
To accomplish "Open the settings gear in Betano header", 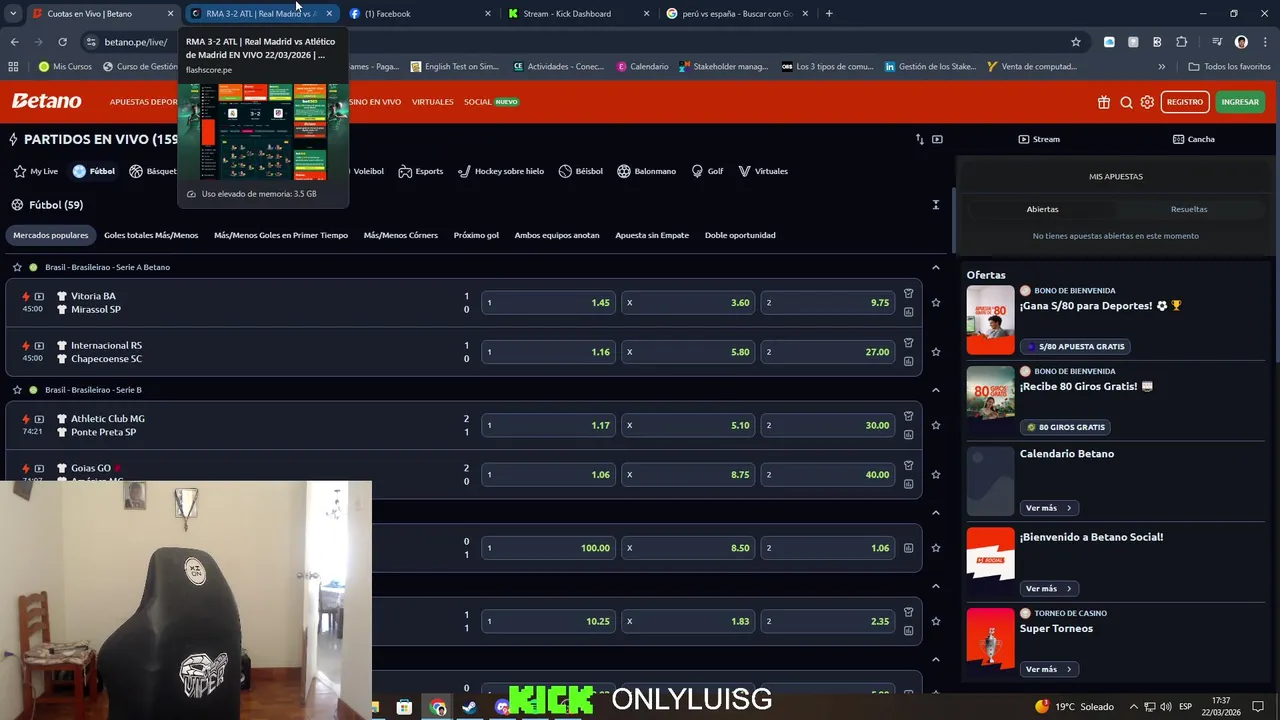I will tap(1147, 102).
